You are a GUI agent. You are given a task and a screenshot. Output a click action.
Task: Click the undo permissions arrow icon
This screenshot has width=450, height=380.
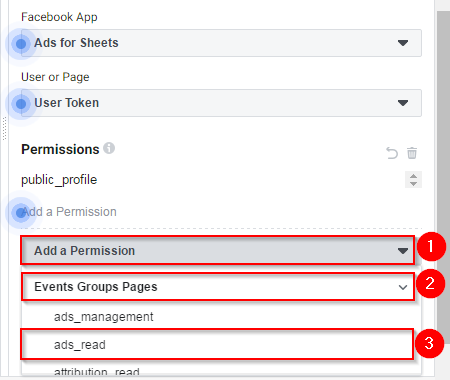(392, 153)
